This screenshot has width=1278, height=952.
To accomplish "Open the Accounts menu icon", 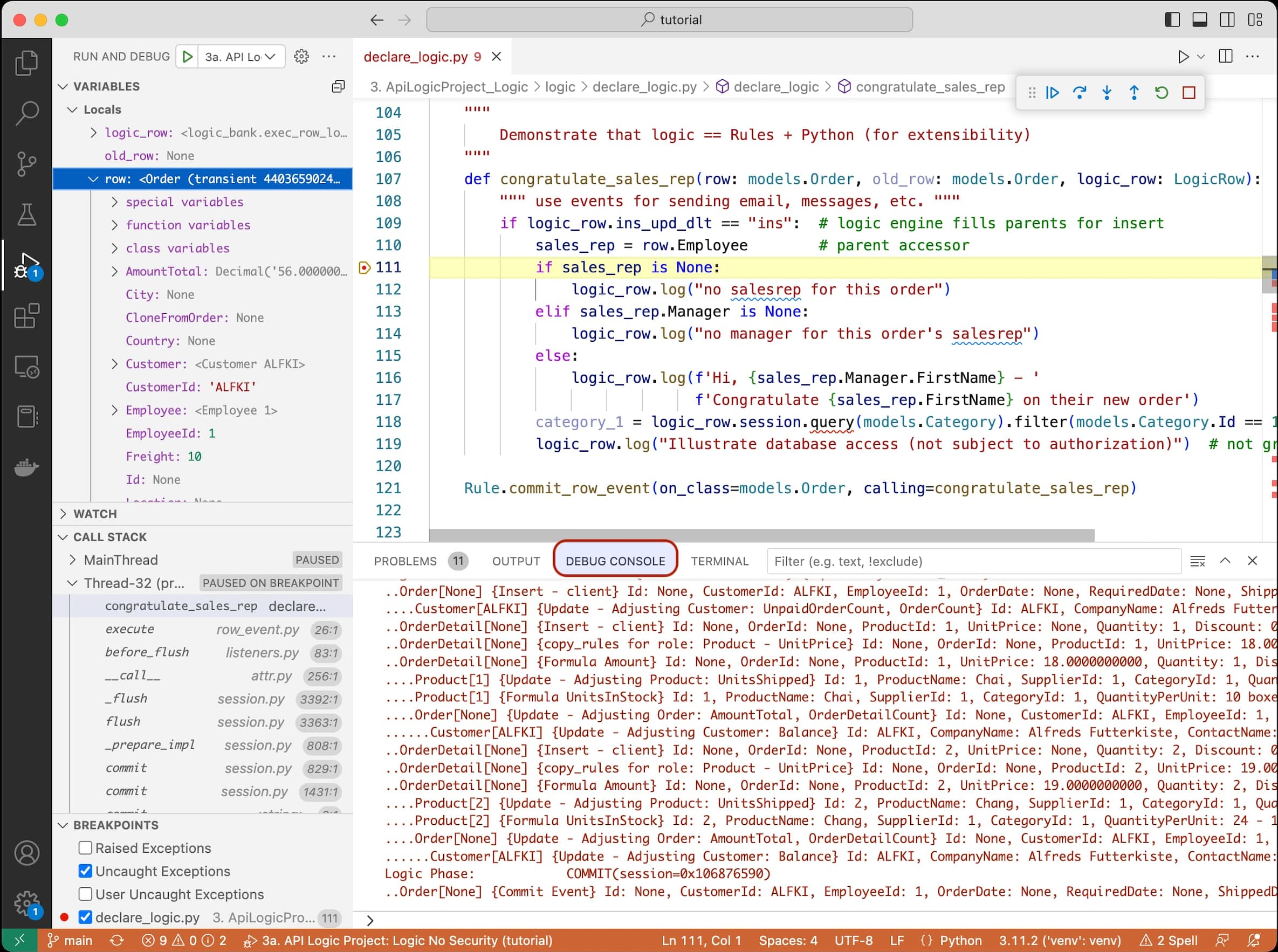I will (x=26, y=853).
